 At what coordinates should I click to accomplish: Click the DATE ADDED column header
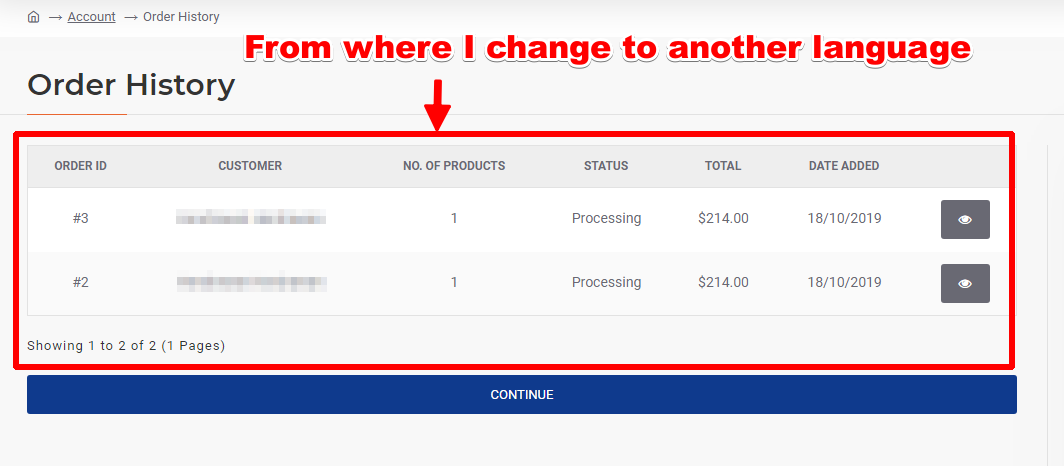click(x=844, y=166)
